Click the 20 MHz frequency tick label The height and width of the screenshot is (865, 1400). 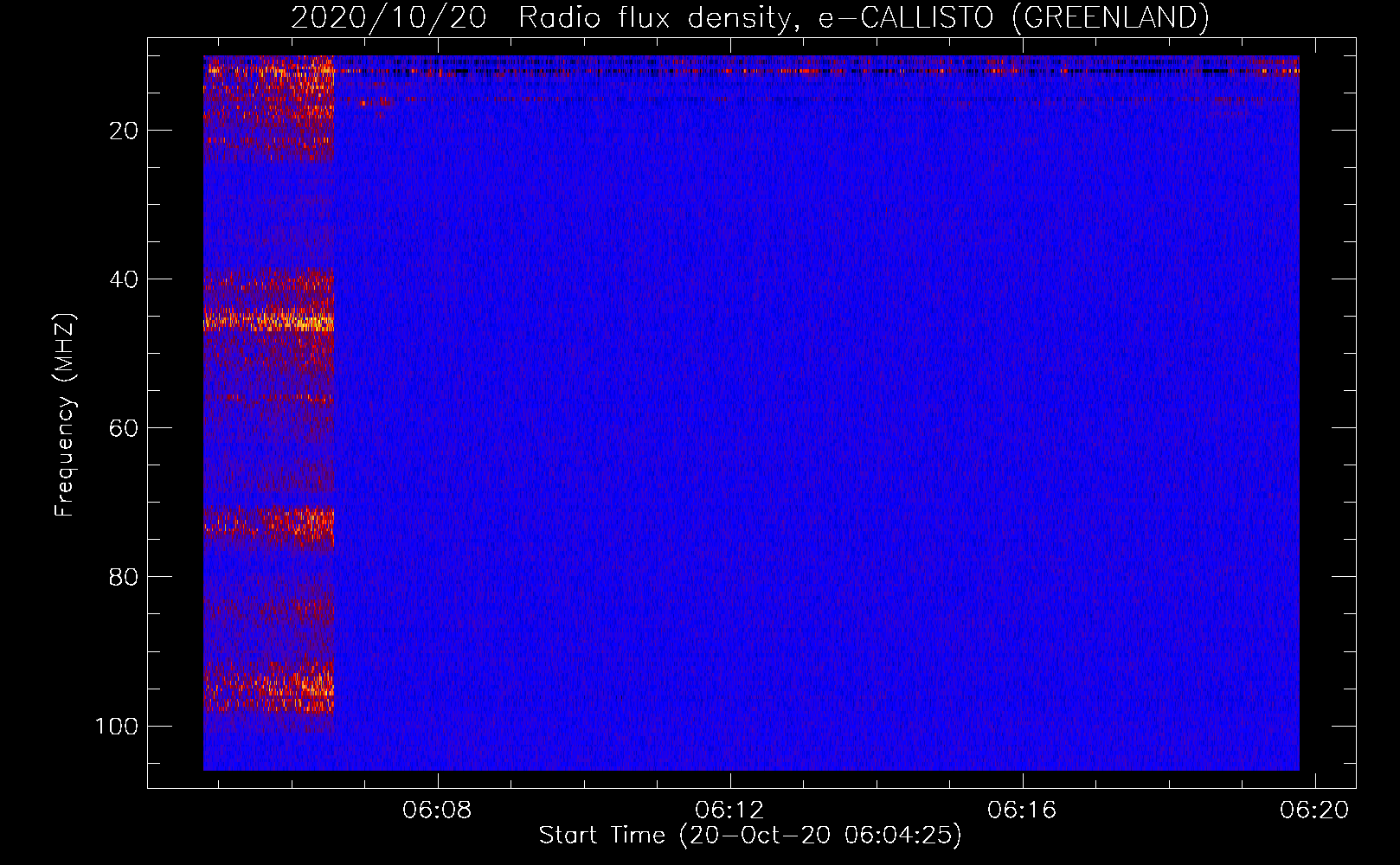124,131
